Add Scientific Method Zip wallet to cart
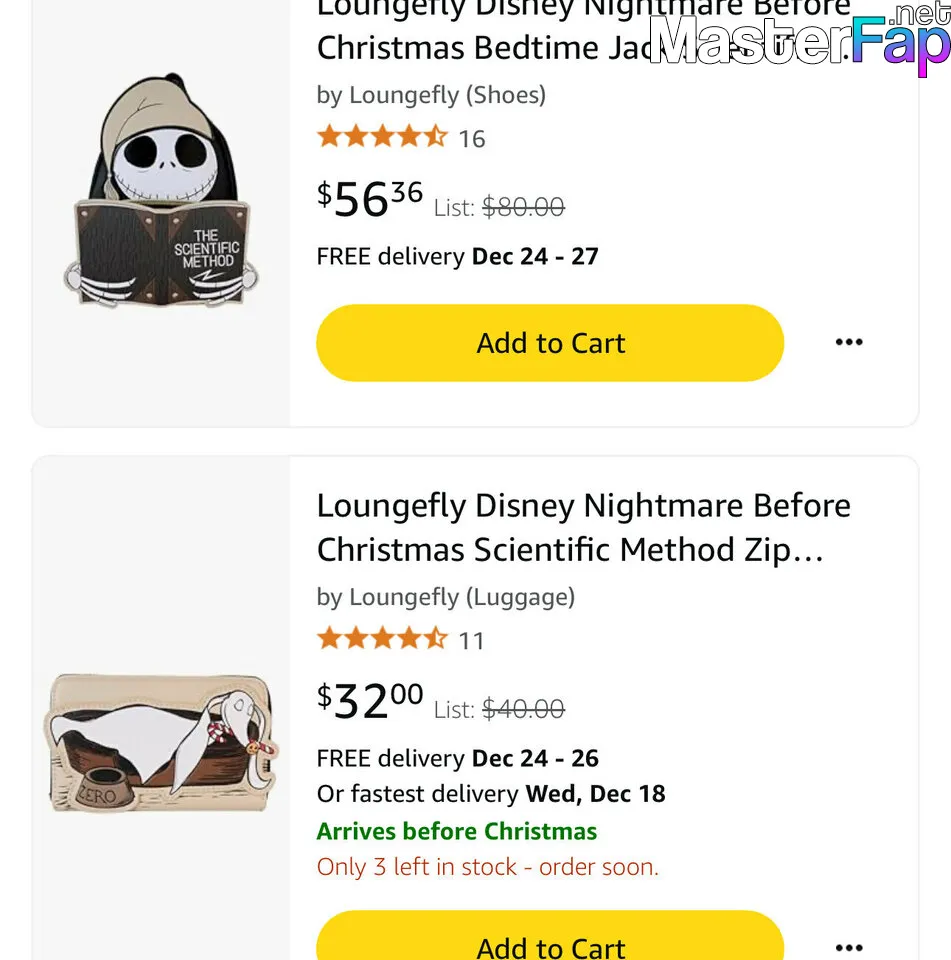This screenshot has height=960, width=951. (550, 936)
